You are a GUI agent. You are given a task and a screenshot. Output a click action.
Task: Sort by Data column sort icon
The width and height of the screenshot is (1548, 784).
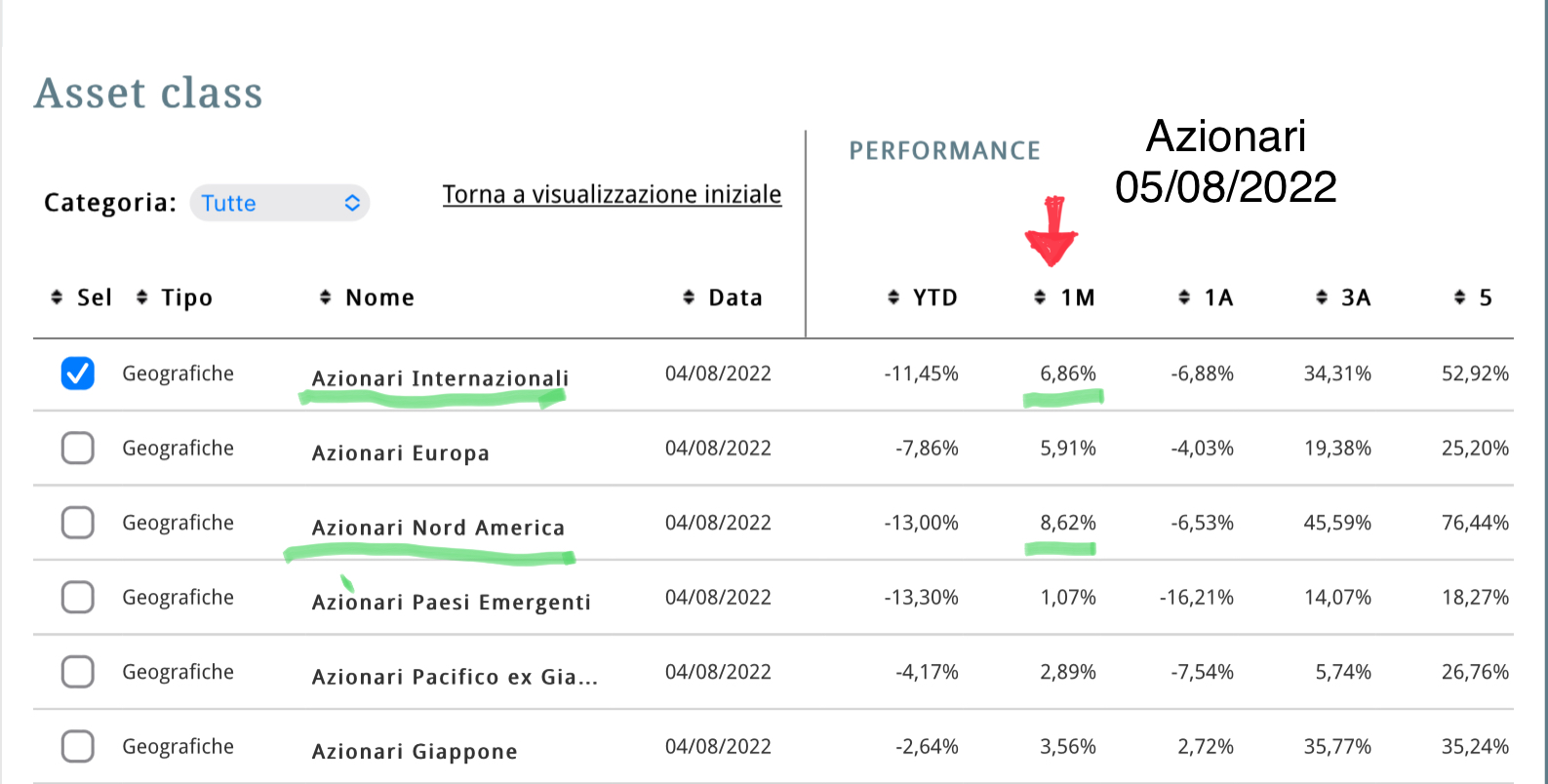689,296
